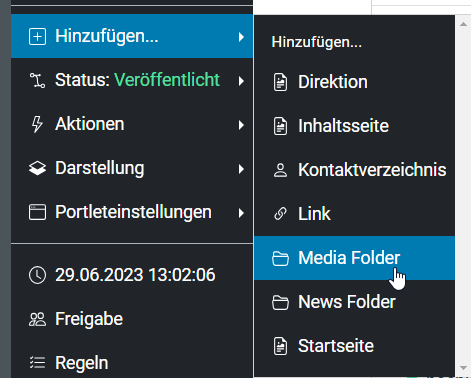
Task: Click the 29.06.2023 13:02:06 timestamp
Action: click(135, 275)
